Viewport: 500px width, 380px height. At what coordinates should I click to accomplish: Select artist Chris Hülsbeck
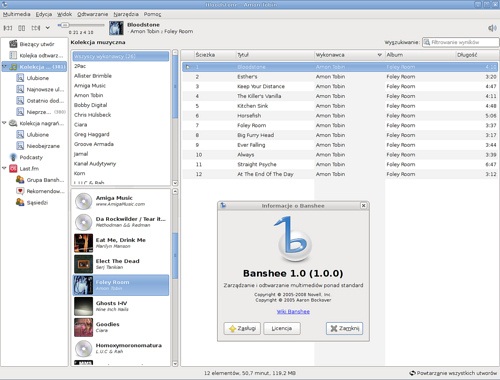(x=121, y=115)
